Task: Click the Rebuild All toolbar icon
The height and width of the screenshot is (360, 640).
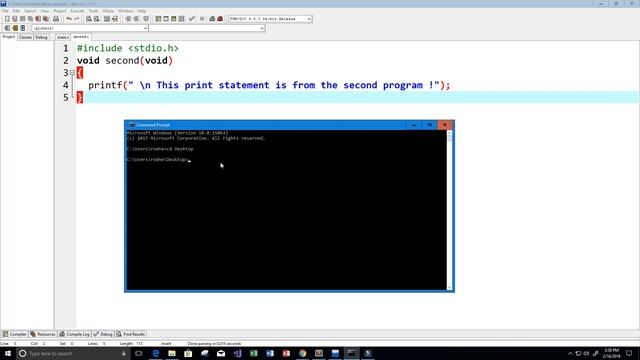Action: [181, 19]
